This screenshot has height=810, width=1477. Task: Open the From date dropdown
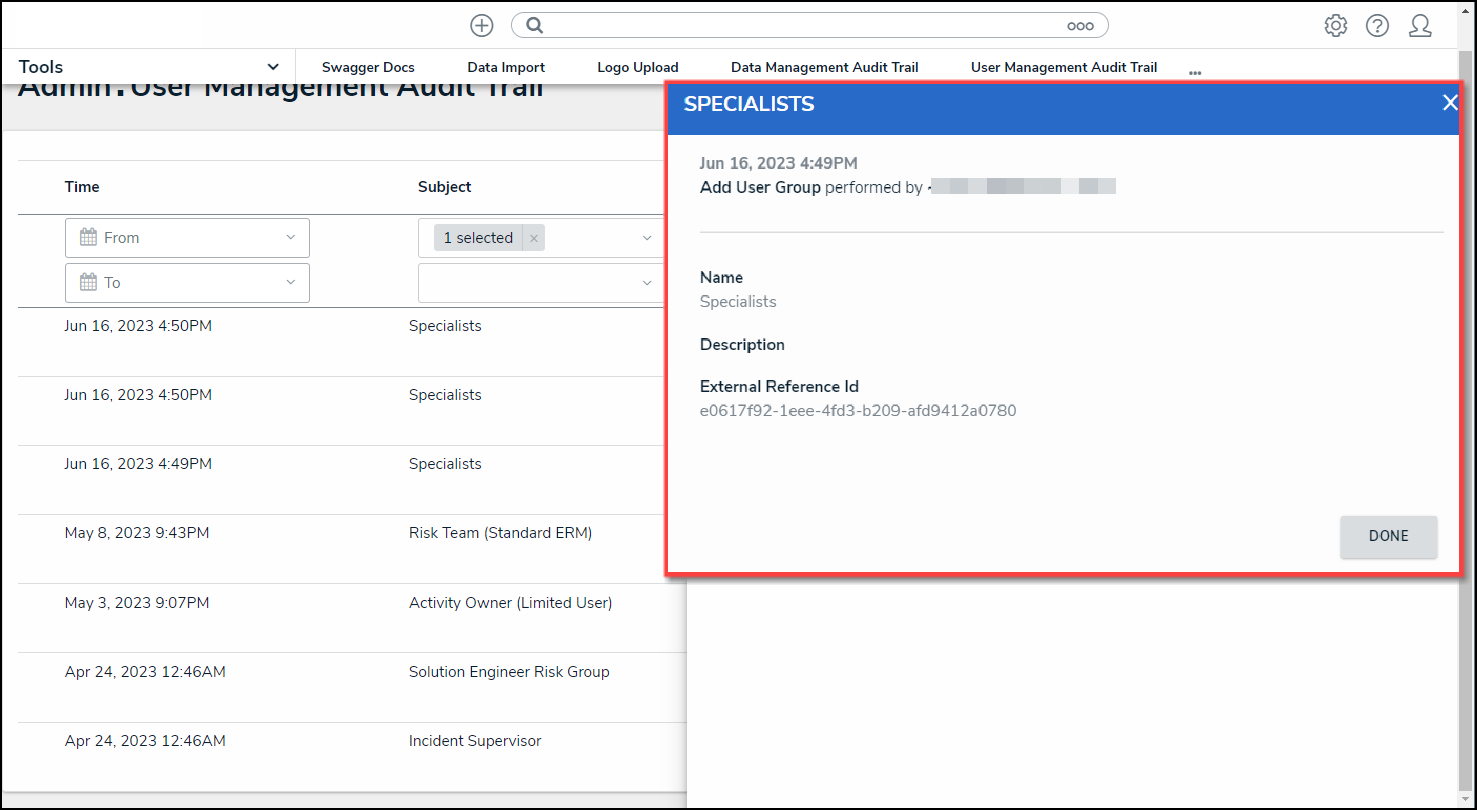291,238
